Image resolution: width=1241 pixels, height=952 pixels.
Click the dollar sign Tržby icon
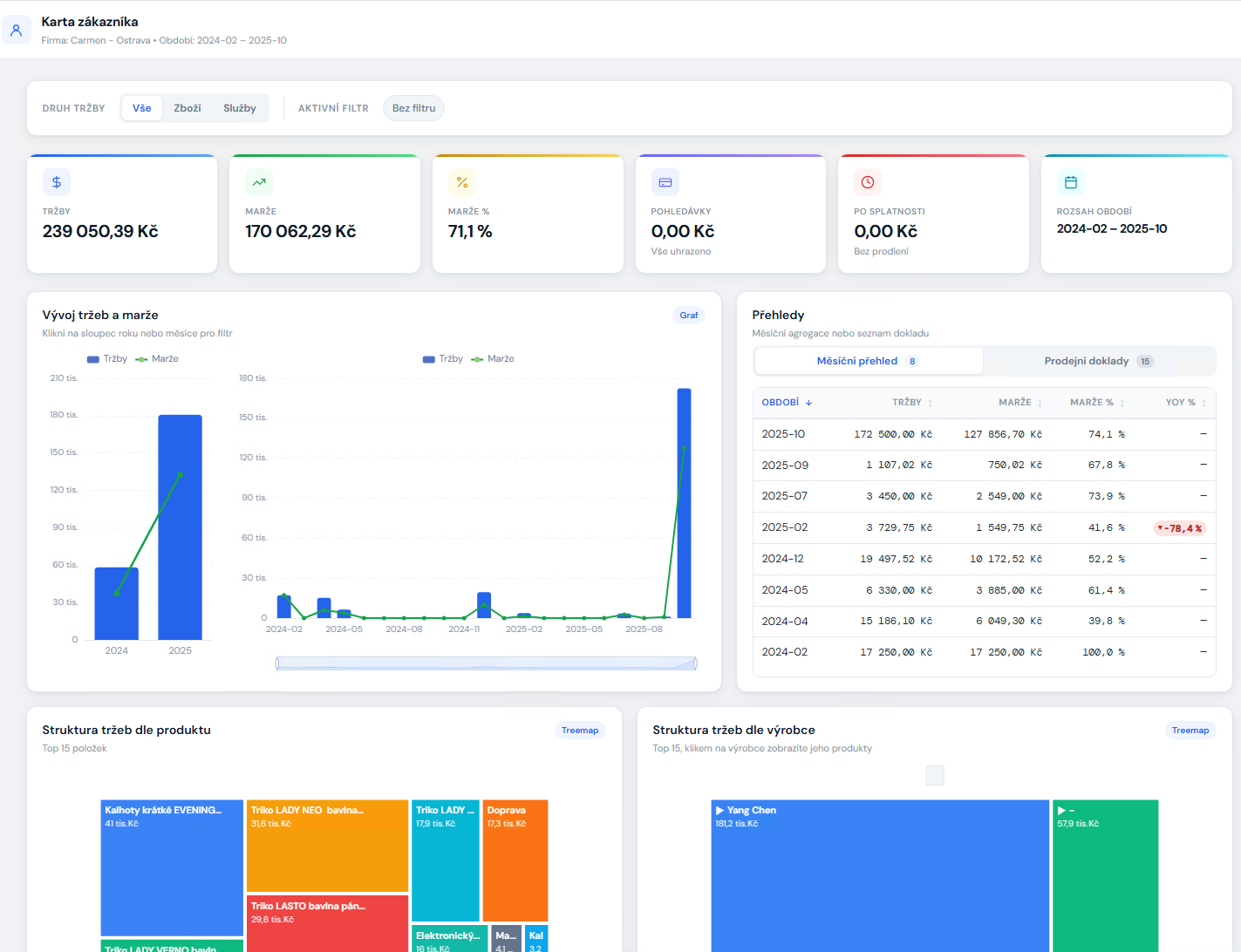pyautogui.click(x=57, y=182)
